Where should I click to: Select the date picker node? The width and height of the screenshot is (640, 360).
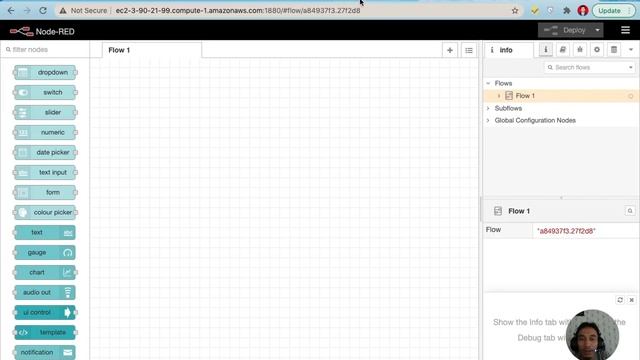[45, 153]
